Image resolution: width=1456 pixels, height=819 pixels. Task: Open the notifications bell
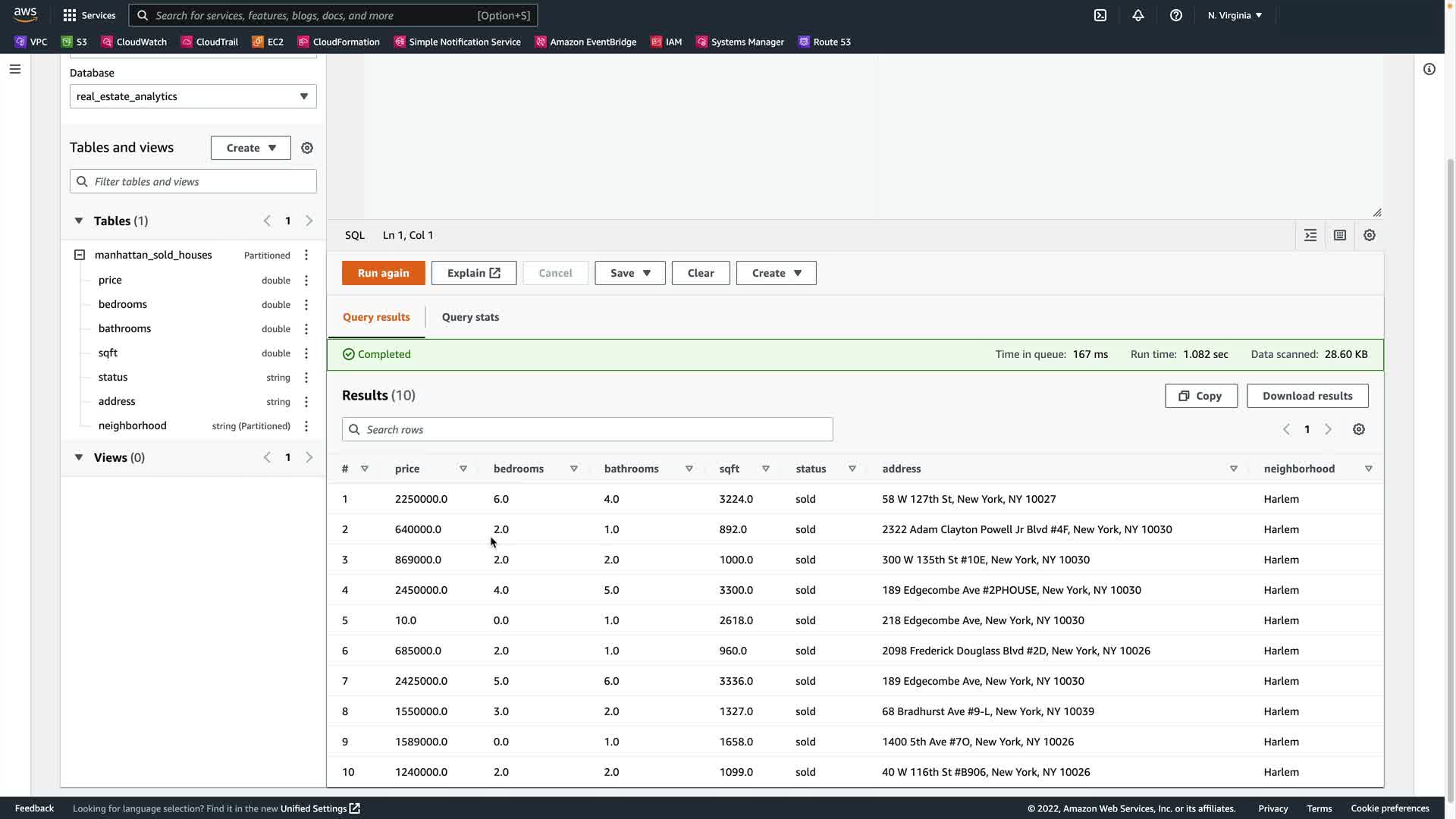(1137, 15)
